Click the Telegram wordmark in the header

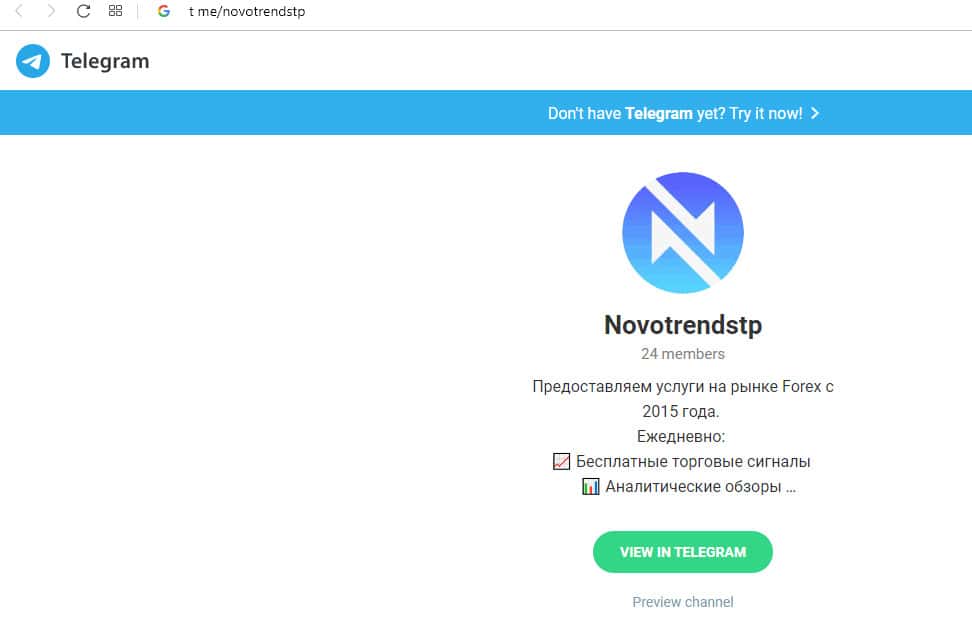tap(105, 61)
